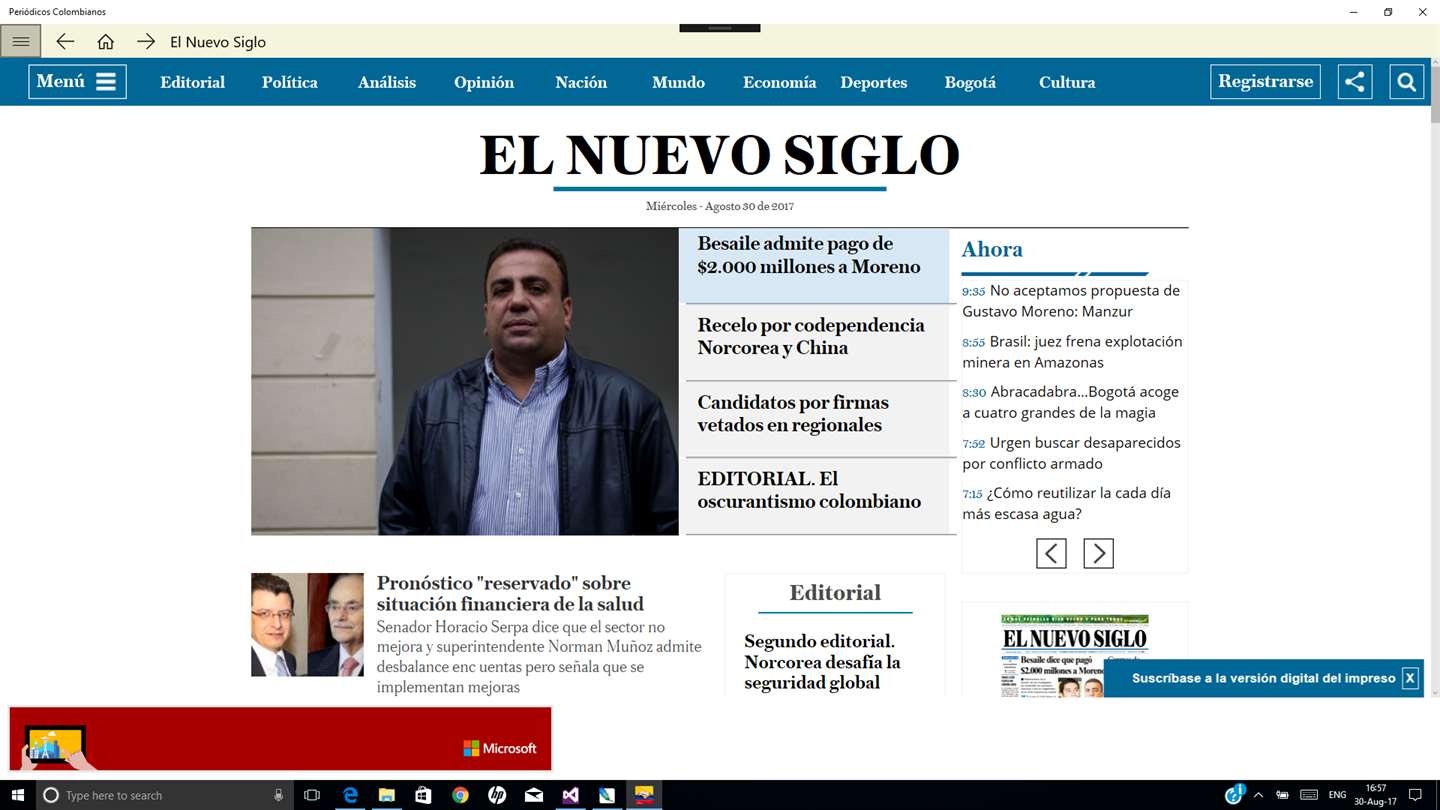Open File Explorer from taskbar
This screenshot has height=810, width=1440.
[x=387, y=795]
